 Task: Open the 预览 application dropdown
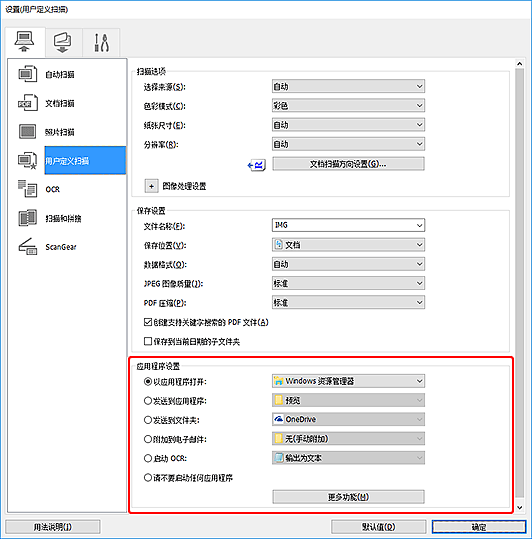click(348, 400)
